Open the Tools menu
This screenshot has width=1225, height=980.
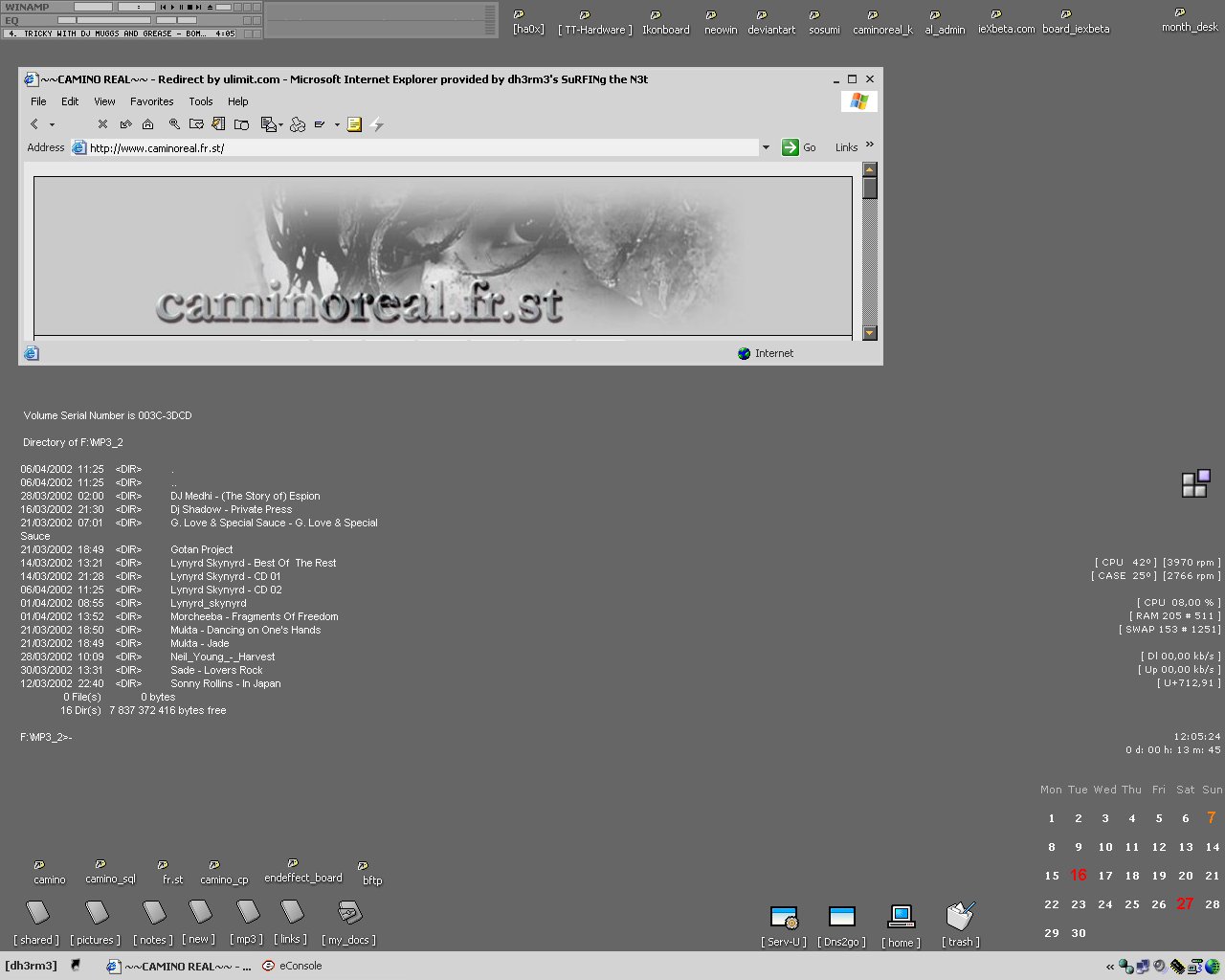point(201,101)
